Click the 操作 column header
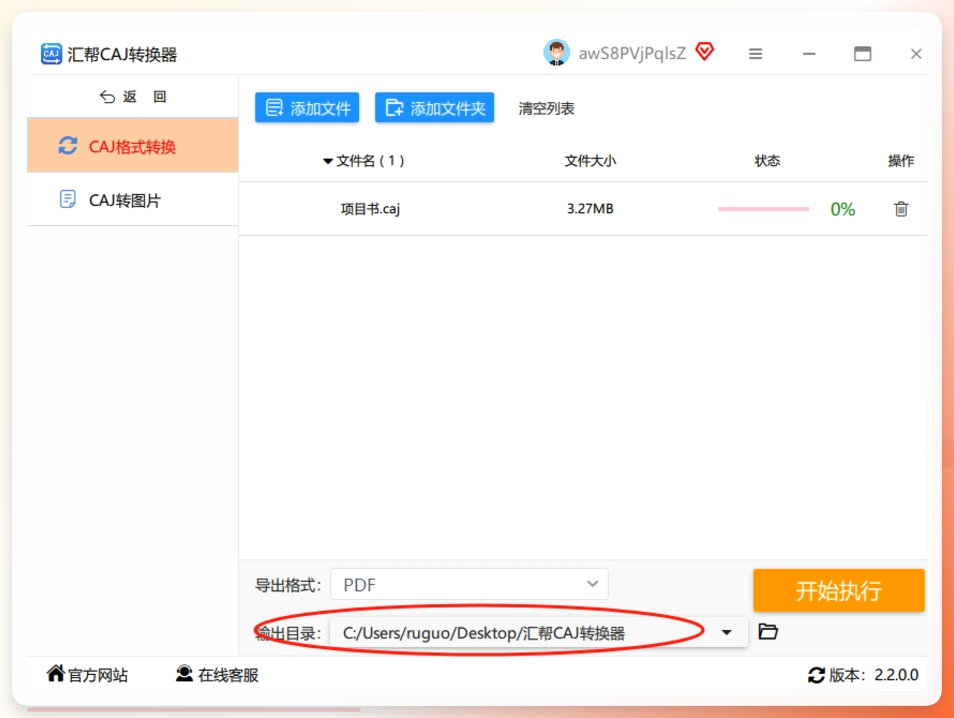 click(901, 161)
